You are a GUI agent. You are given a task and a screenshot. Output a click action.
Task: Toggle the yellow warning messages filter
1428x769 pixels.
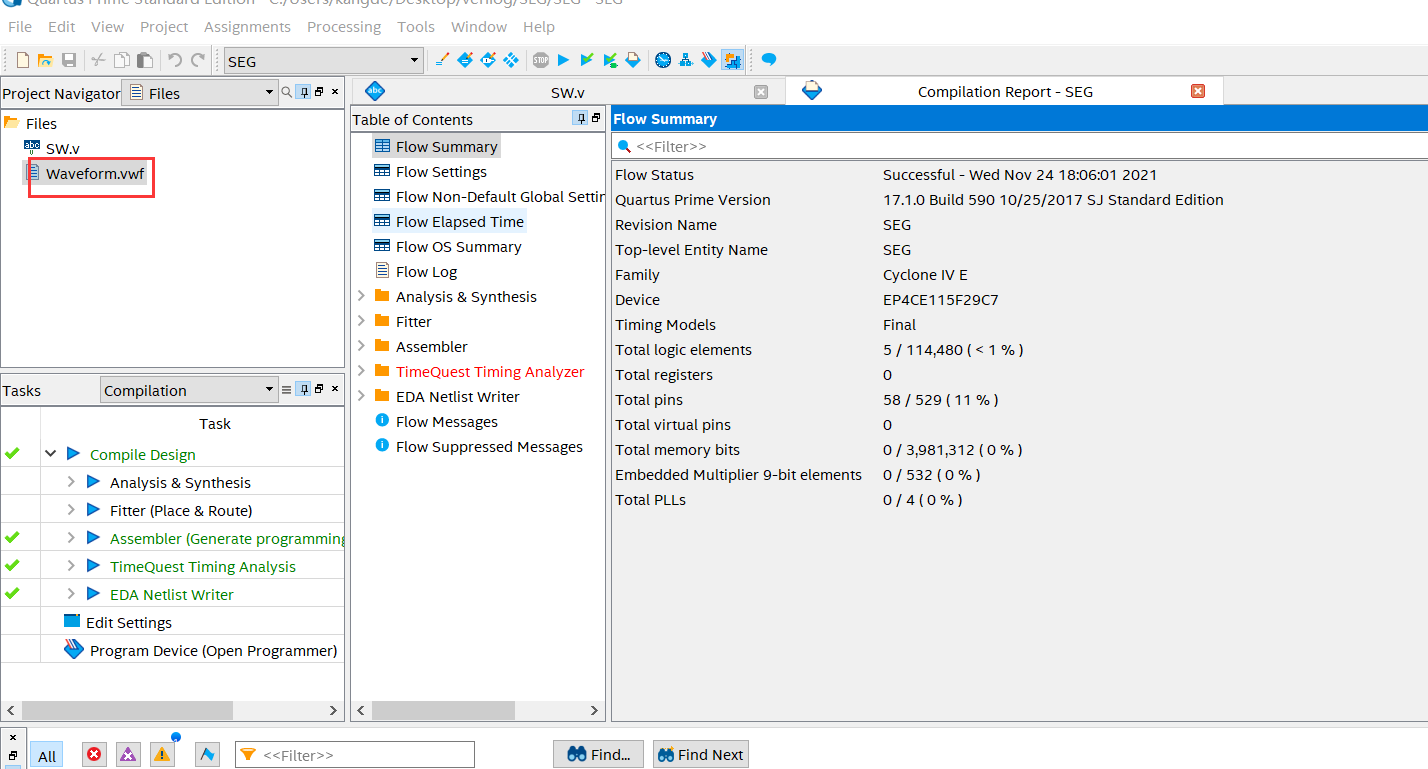(x=162, y=754)
